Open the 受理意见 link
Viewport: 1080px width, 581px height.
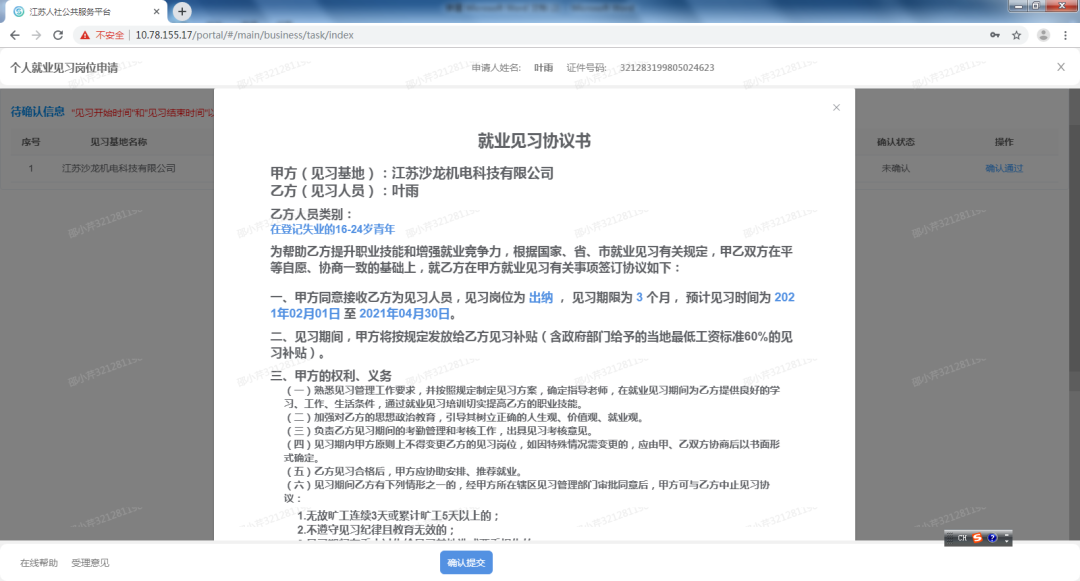(90, 563)
